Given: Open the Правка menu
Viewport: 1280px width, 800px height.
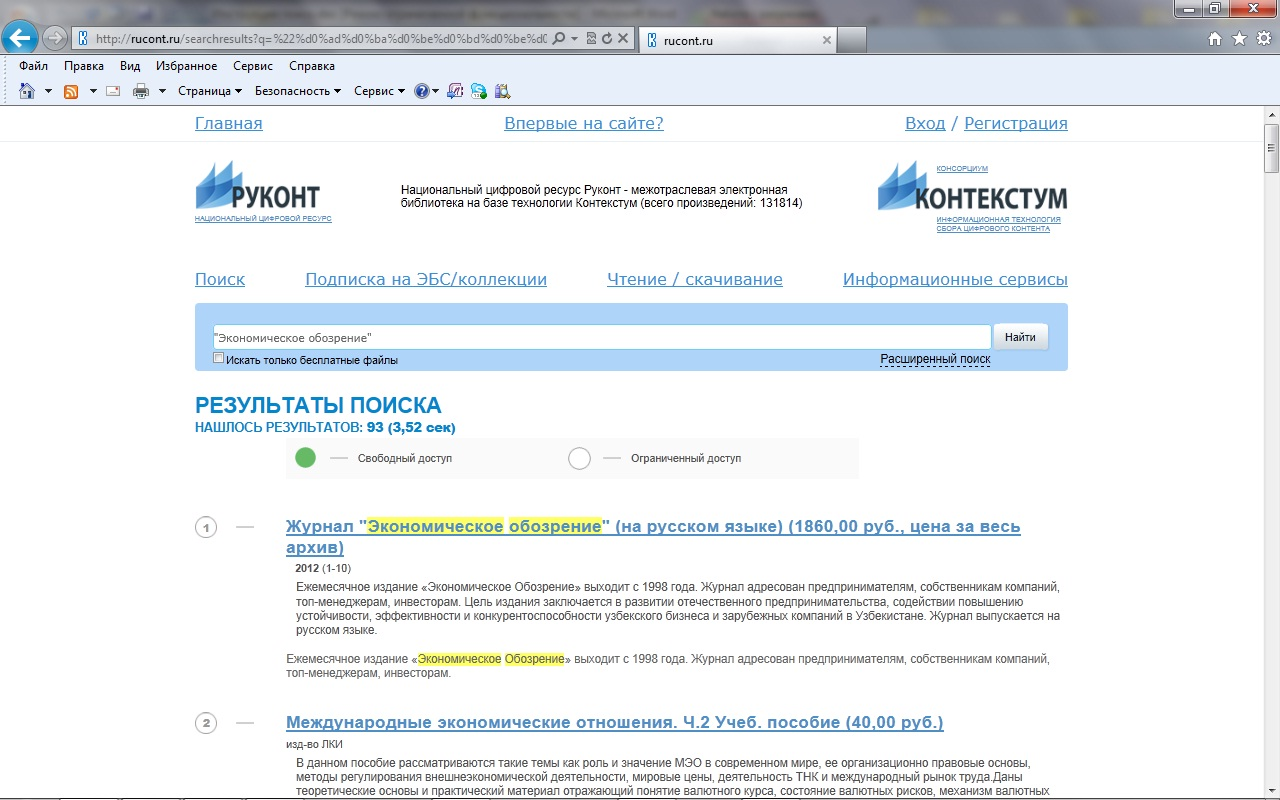Looking at the screenshot, I should (84, 66).
